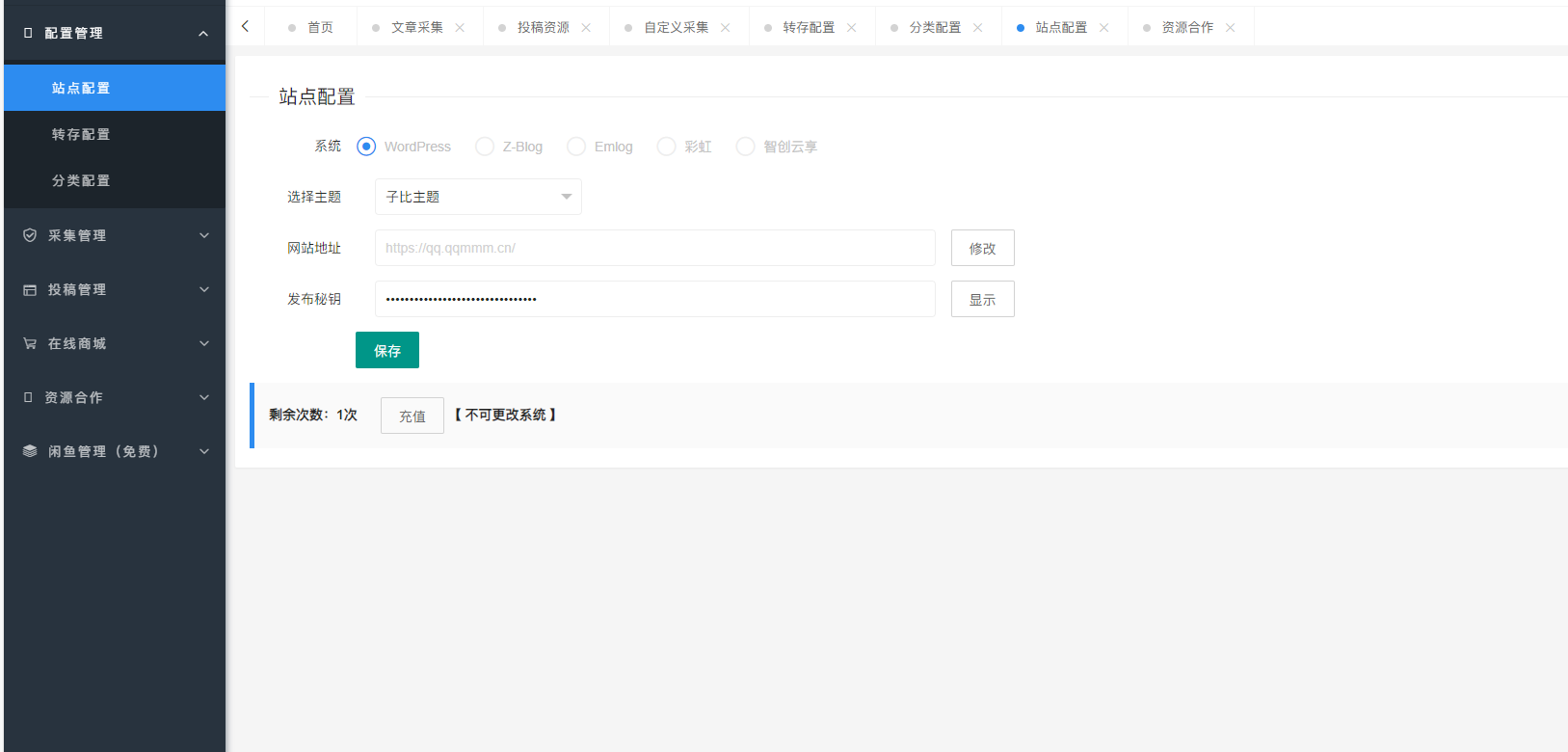This screenshot has width=1568, height=752.
Task: Open 转存配置 in the sidebar
Action: (81, 134)
